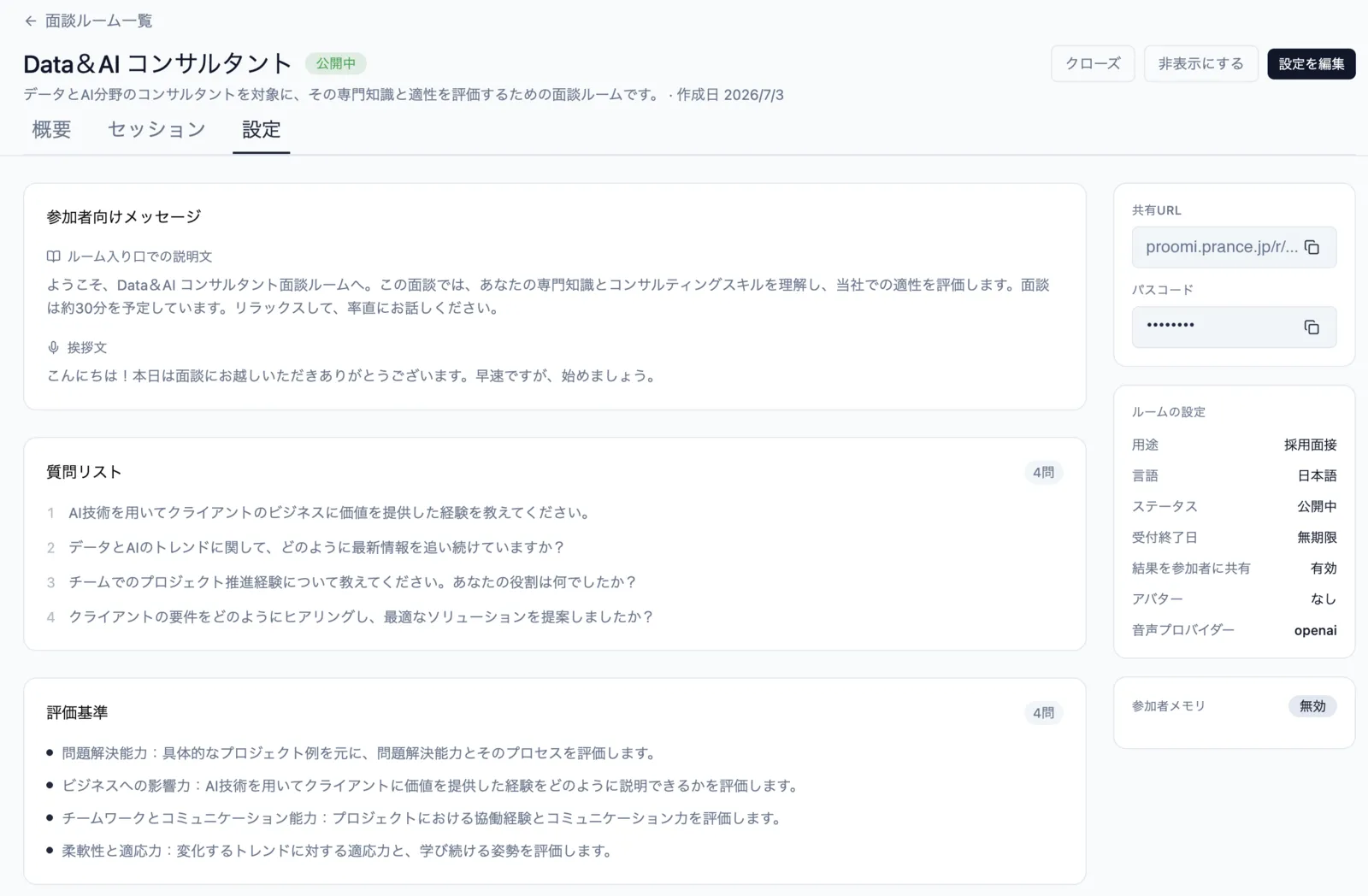Click the greeting text starting こんにちは！
Image resolution: width=1368 pixels, height=896 pixels.
point(351,376)
